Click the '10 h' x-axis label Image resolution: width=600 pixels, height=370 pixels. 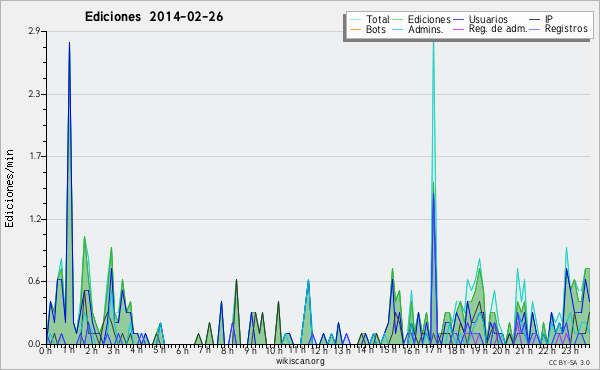click(274, 350)
